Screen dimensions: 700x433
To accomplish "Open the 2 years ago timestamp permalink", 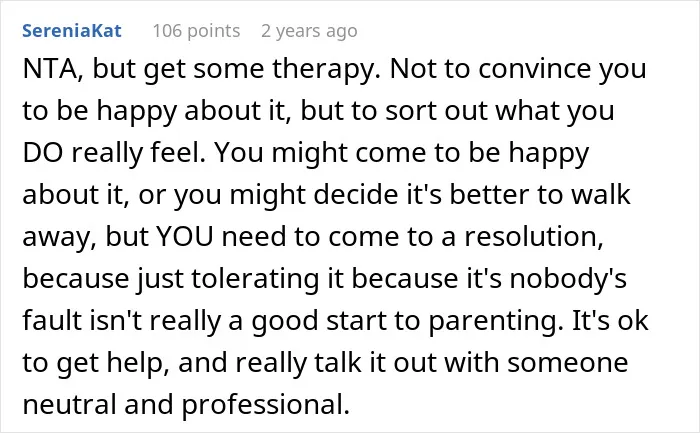I will [309, 31].
